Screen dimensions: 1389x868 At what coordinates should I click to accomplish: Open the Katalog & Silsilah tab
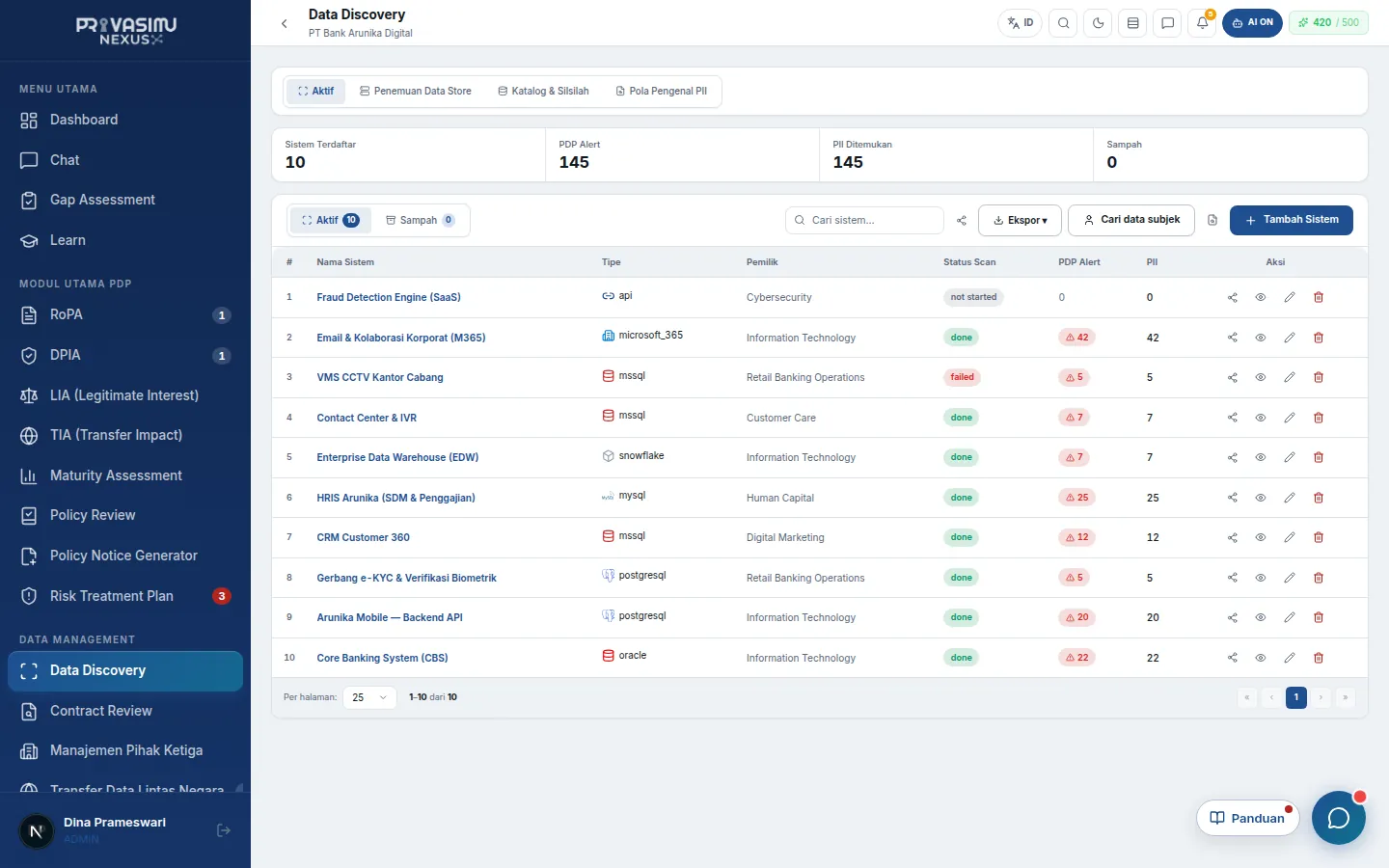[x=543, y=92]
